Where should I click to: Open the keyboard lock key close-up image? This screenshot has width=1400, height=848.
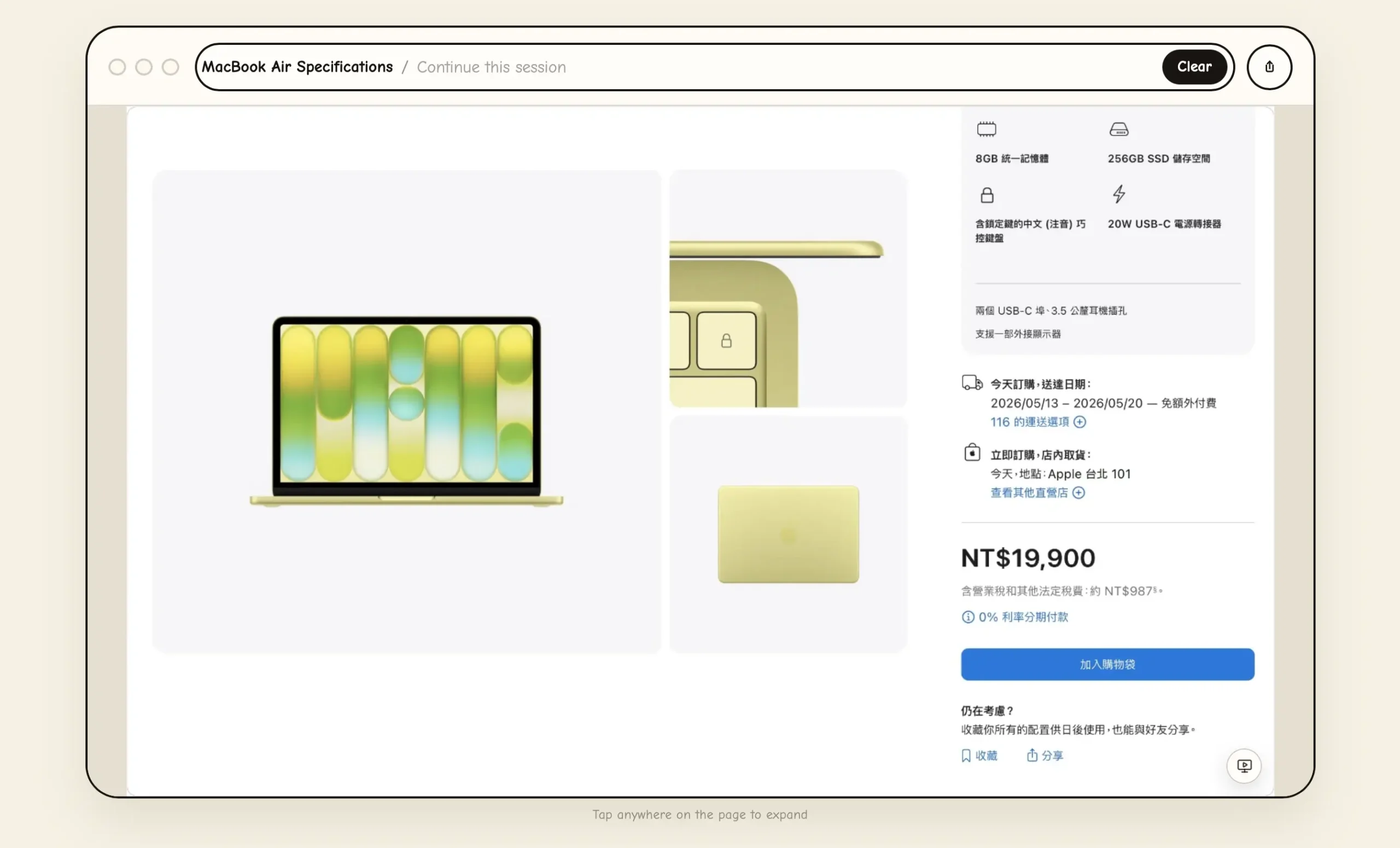tap(788, 289)
